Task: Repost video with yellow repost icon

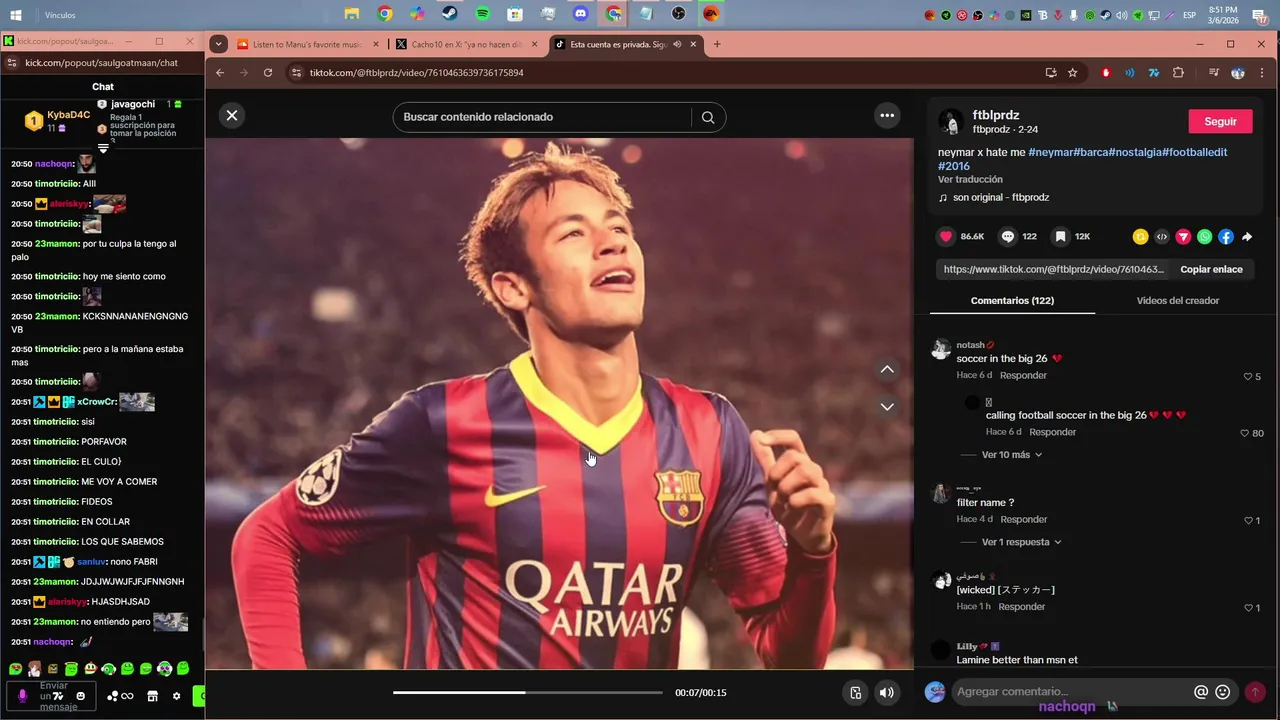Action: [1140, 237]
